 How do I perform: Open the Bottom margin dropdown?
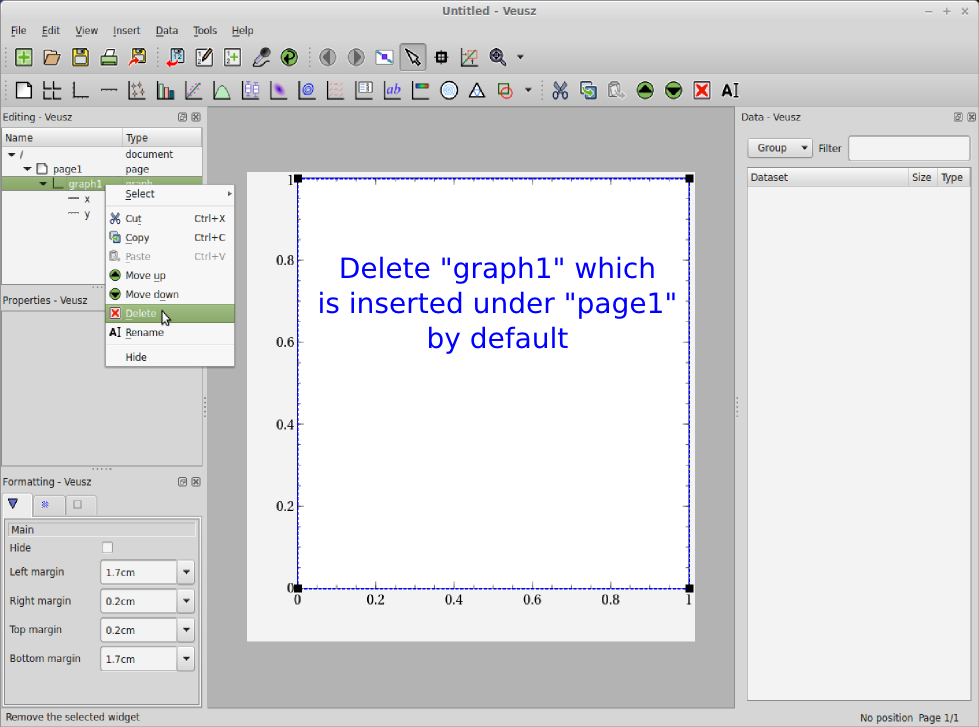[x=185, y=659]
